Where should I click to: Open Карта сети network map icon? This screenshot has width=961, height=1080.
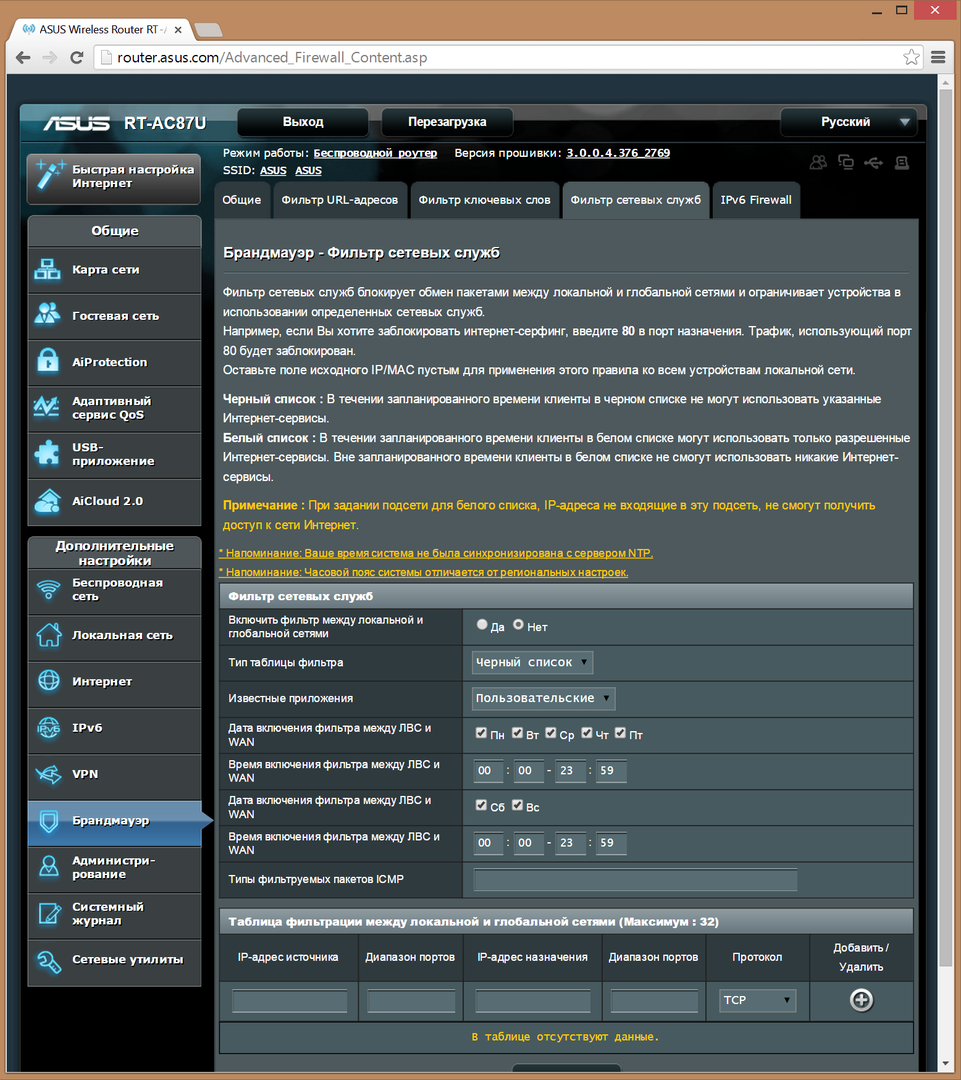(x=48, y=270)
